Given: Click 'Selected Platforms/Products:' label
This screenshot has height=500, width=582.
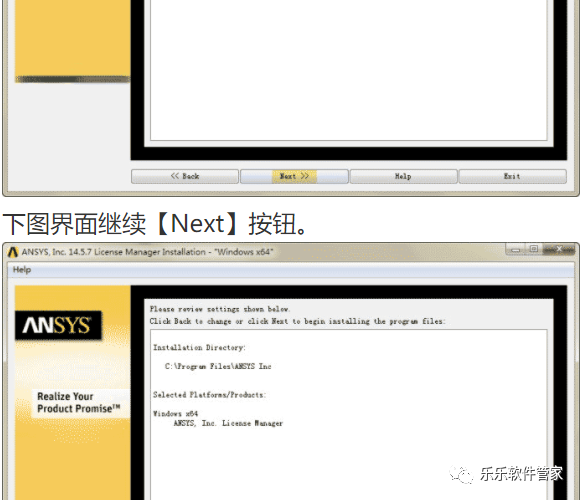Looking at the screenshot, I should point(209,395).
